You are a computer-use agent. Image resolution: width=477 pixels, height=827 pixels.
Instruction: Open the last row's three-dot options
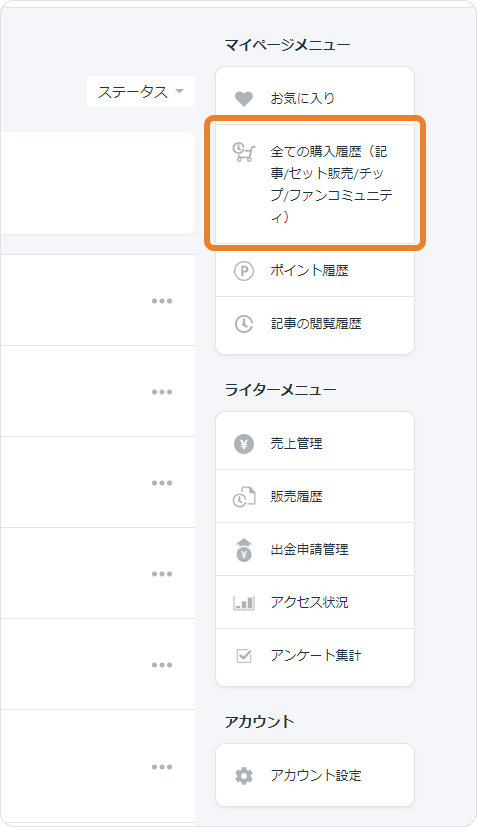coord(162,767)
